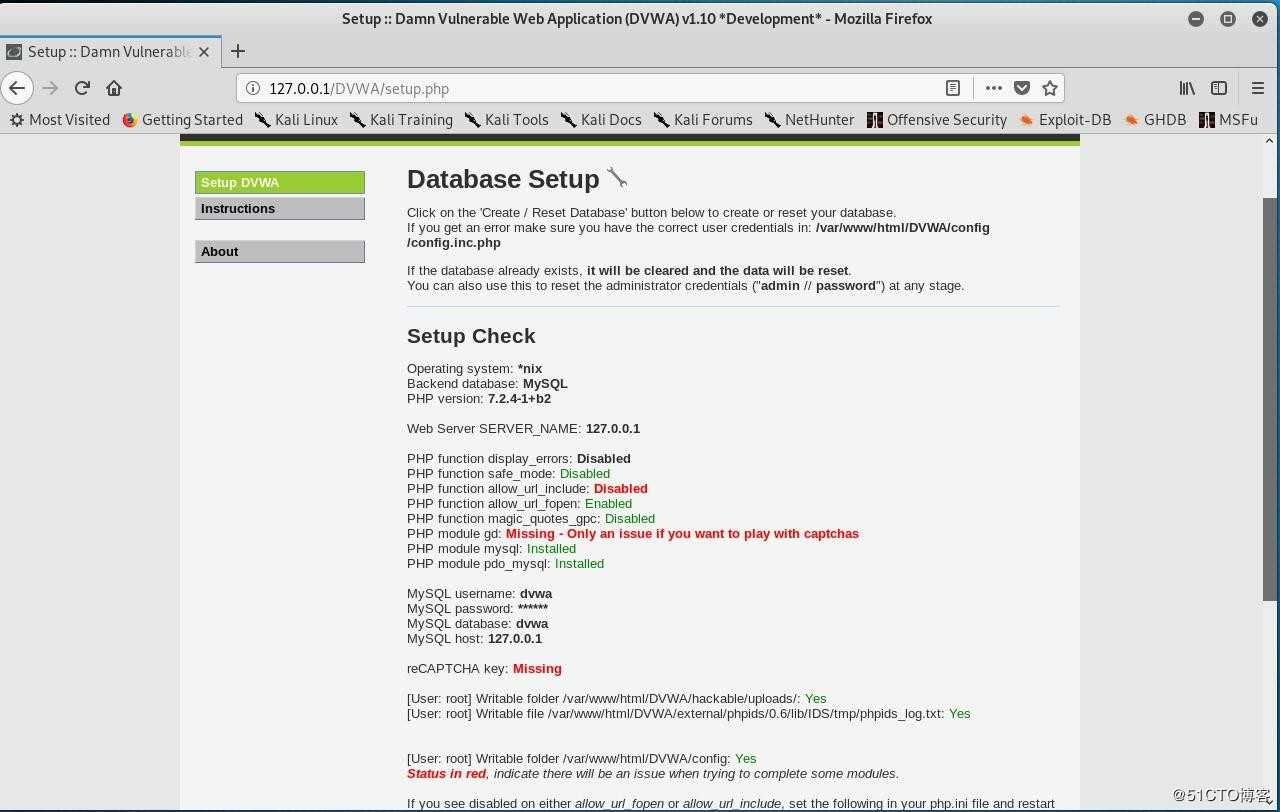This screenshot has height=812, width=1280.
Task: Click the config.inc.php path text
Action: (x=698, y=235)
